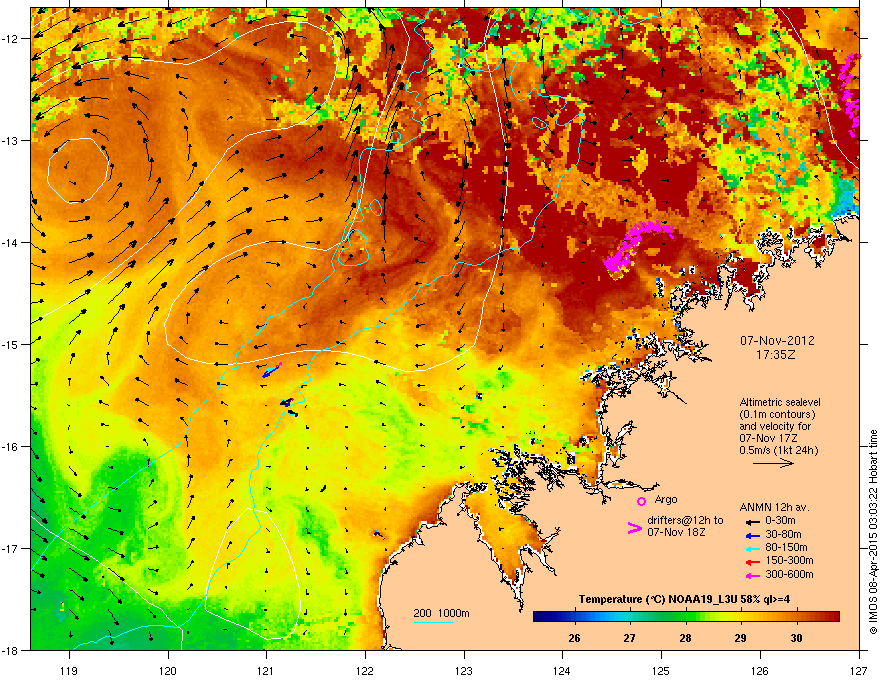Click the 'Argo' legend label
The width and height of the screenshot is (880, 680).
(666, 499)
